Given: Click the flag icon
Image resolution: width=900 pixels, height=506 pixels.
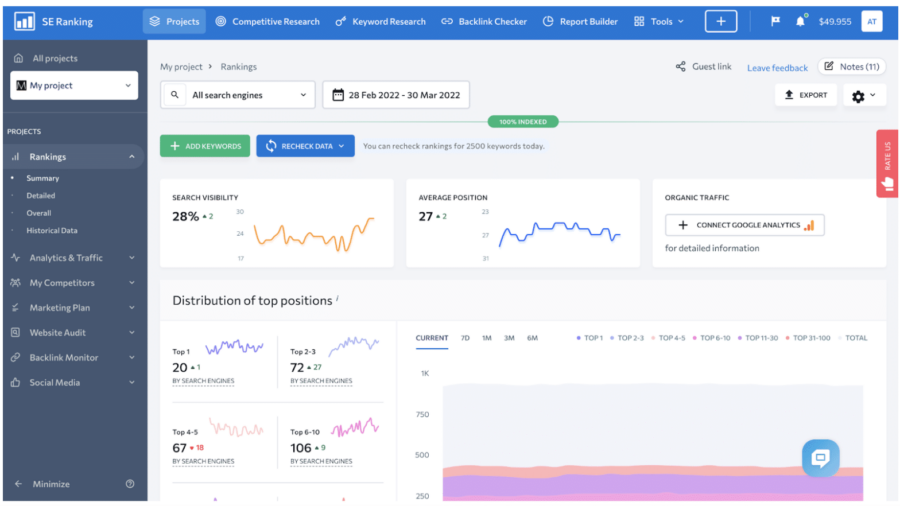Looking at the screenshot, I should coord(775,21).
